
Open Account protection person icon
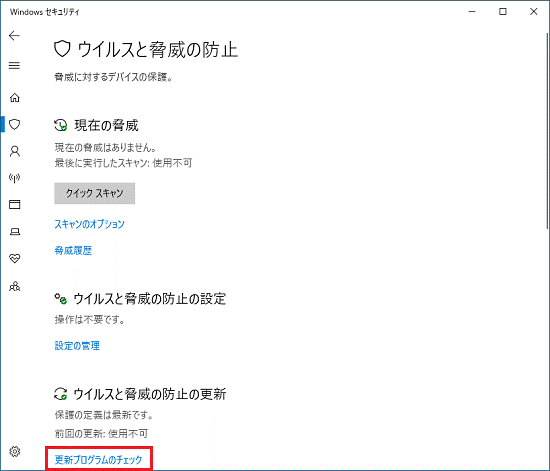click(x=14, y=151)
